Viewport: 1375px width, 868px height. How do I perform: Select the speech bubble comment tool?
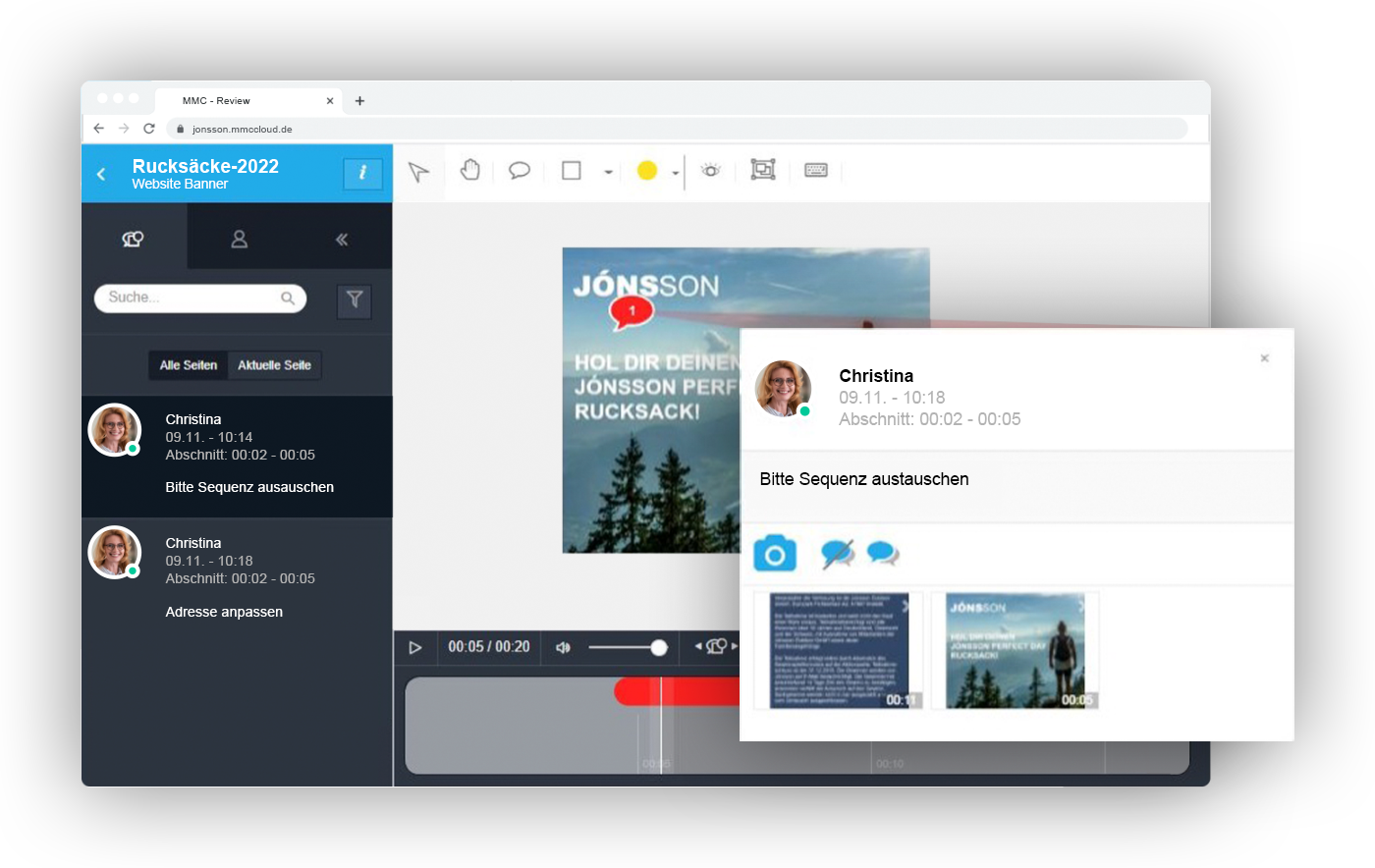(520, 170)
